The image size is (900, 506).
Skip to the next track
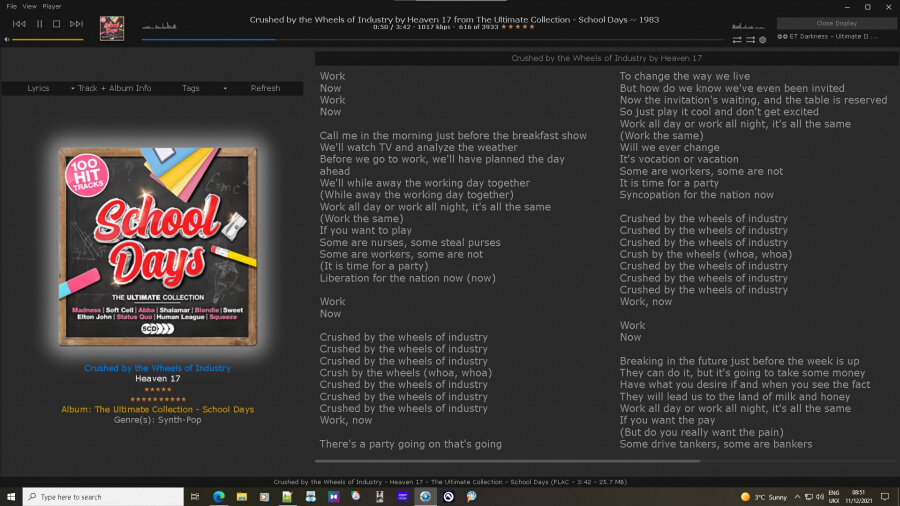tap(76, 24)
